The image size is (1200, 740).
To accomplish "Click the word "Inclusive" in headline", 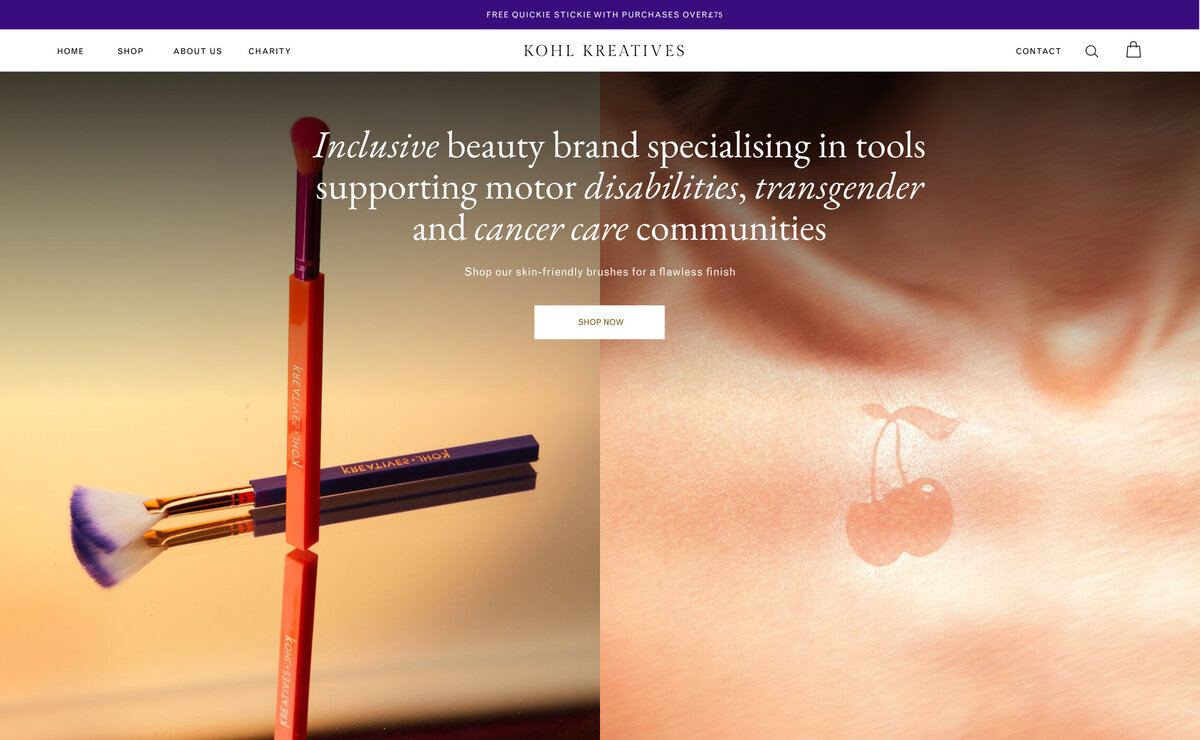I will (x=376, y=146).
